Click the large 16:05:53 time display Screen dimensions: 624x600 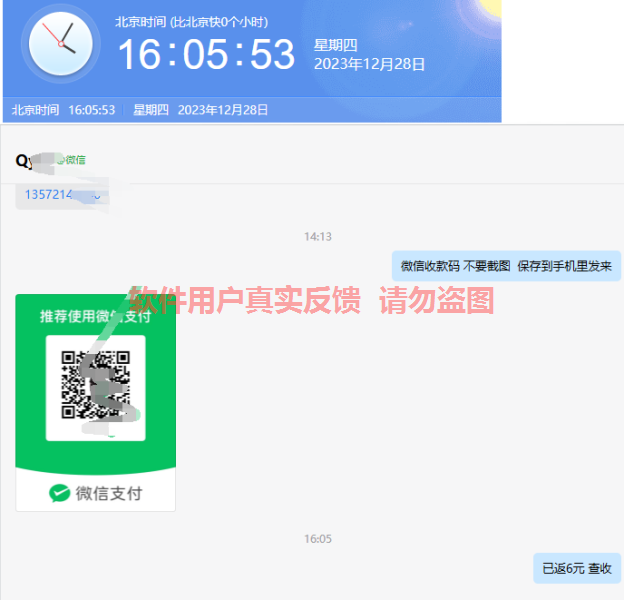click(x=207, y=55)
